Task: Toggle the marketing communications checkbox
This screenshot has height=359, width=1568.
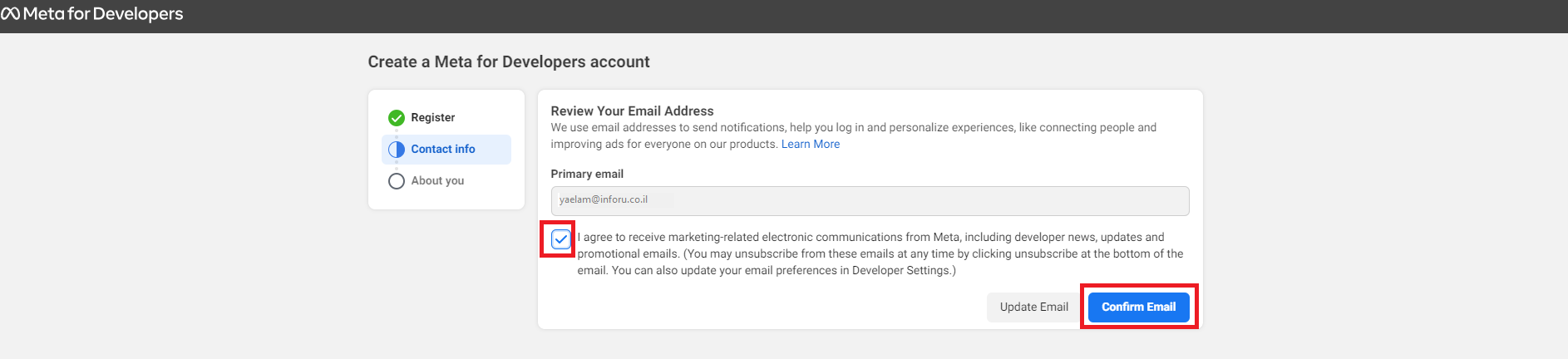Action: [x=561, y=239]
